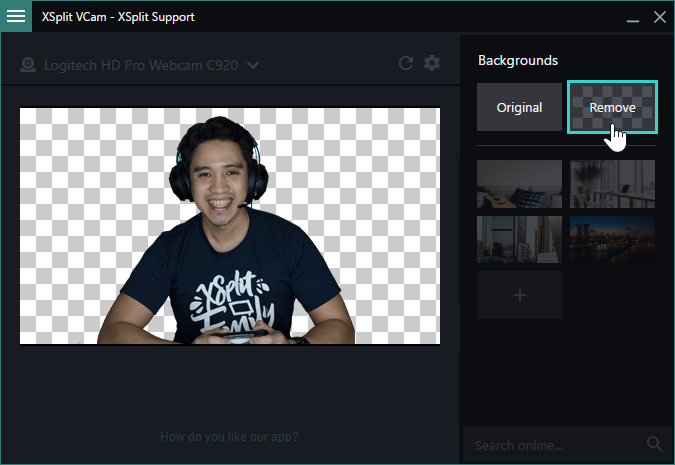This screenshot has width=675, height=465.
Task: Focus the Search online field
Action: tap(555, 445)
